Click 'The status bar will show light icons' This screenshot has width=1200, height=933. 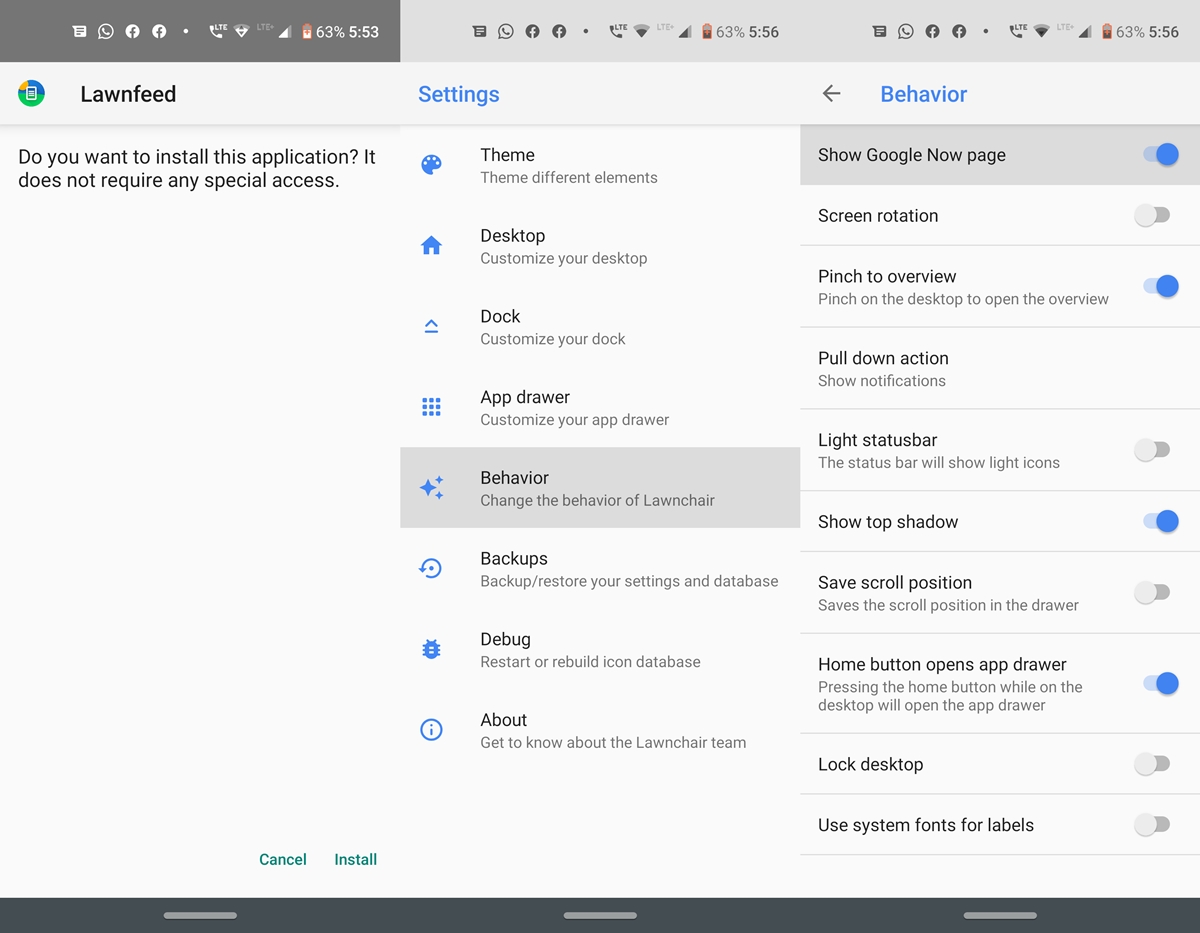939,463
